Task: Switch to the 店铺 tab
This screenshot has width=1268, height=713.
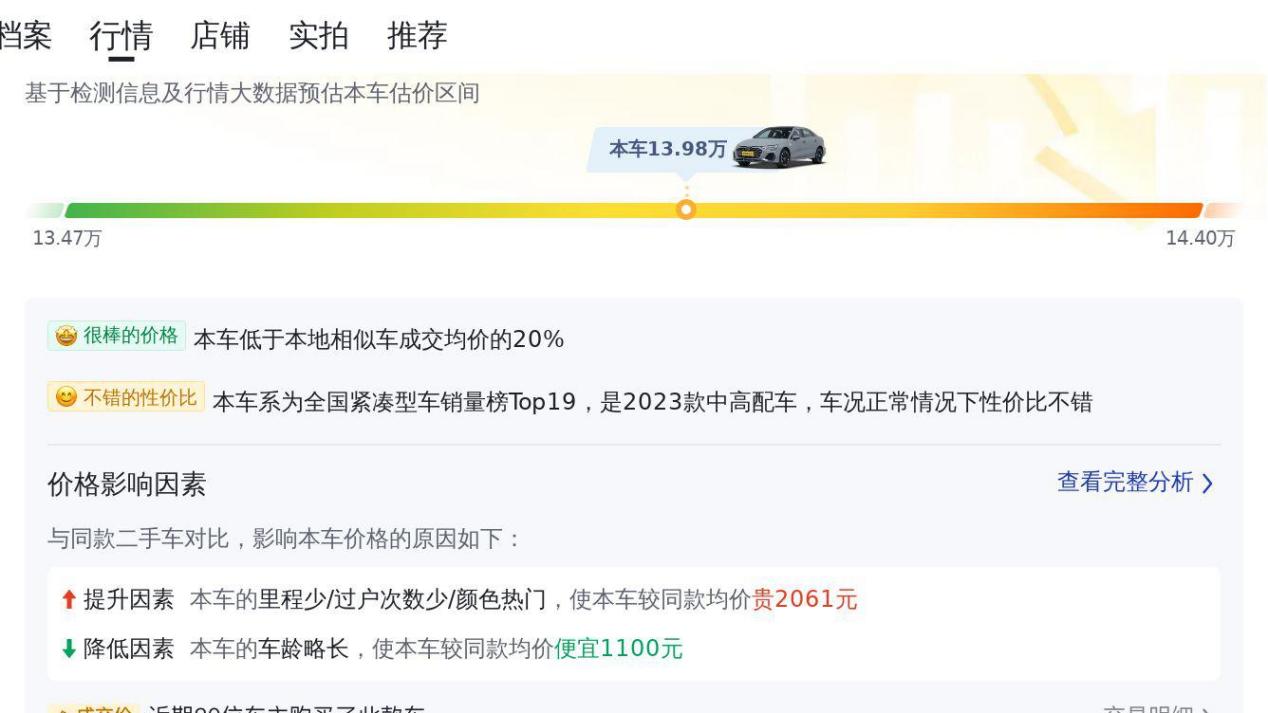Action: coord(220,36)
